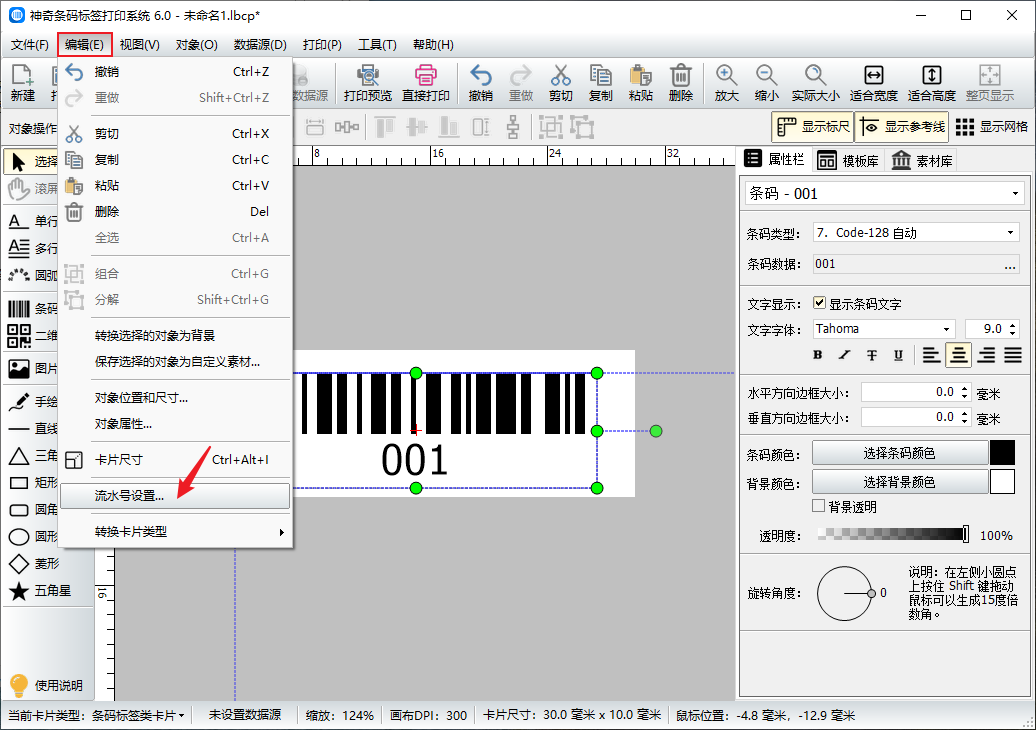Click the 缩小 zoom out icon
1036x730 pixels.
click(766, 83)
